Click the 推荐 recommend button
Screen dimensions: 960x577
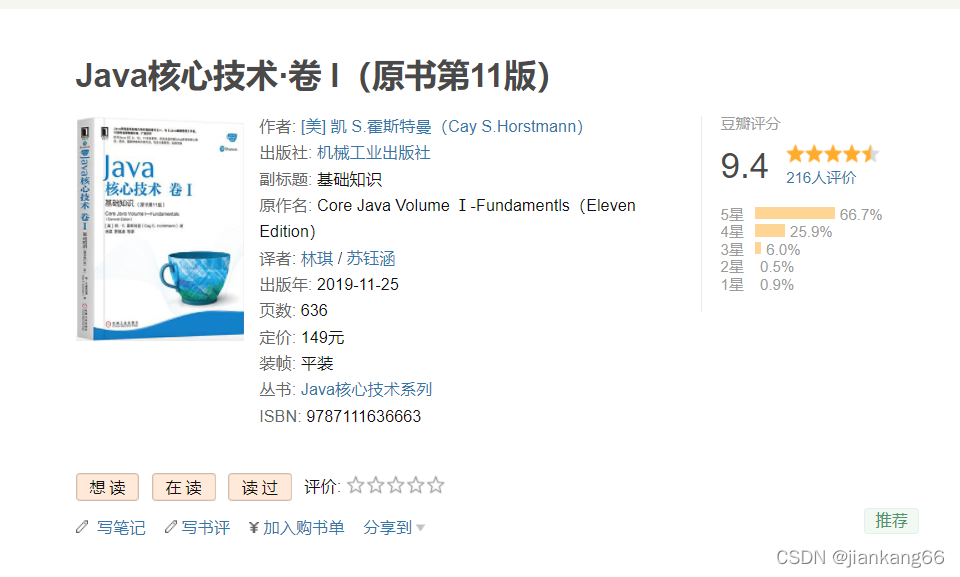coord(891,521)
